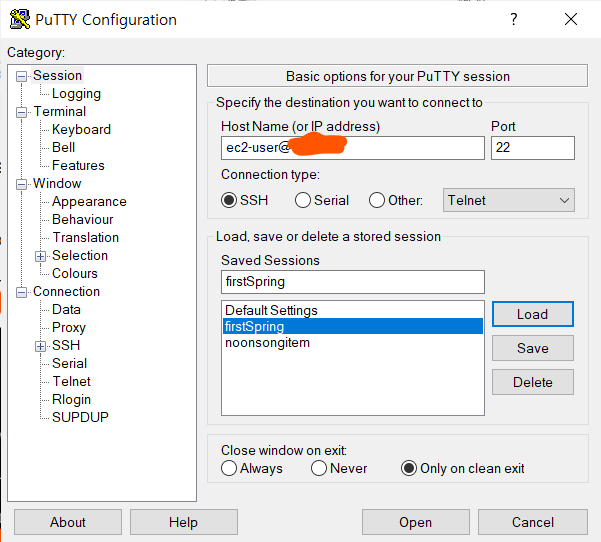Open the Colours settings category
Viewport: 601px width, 542px height.
click(x=75, y=274)
